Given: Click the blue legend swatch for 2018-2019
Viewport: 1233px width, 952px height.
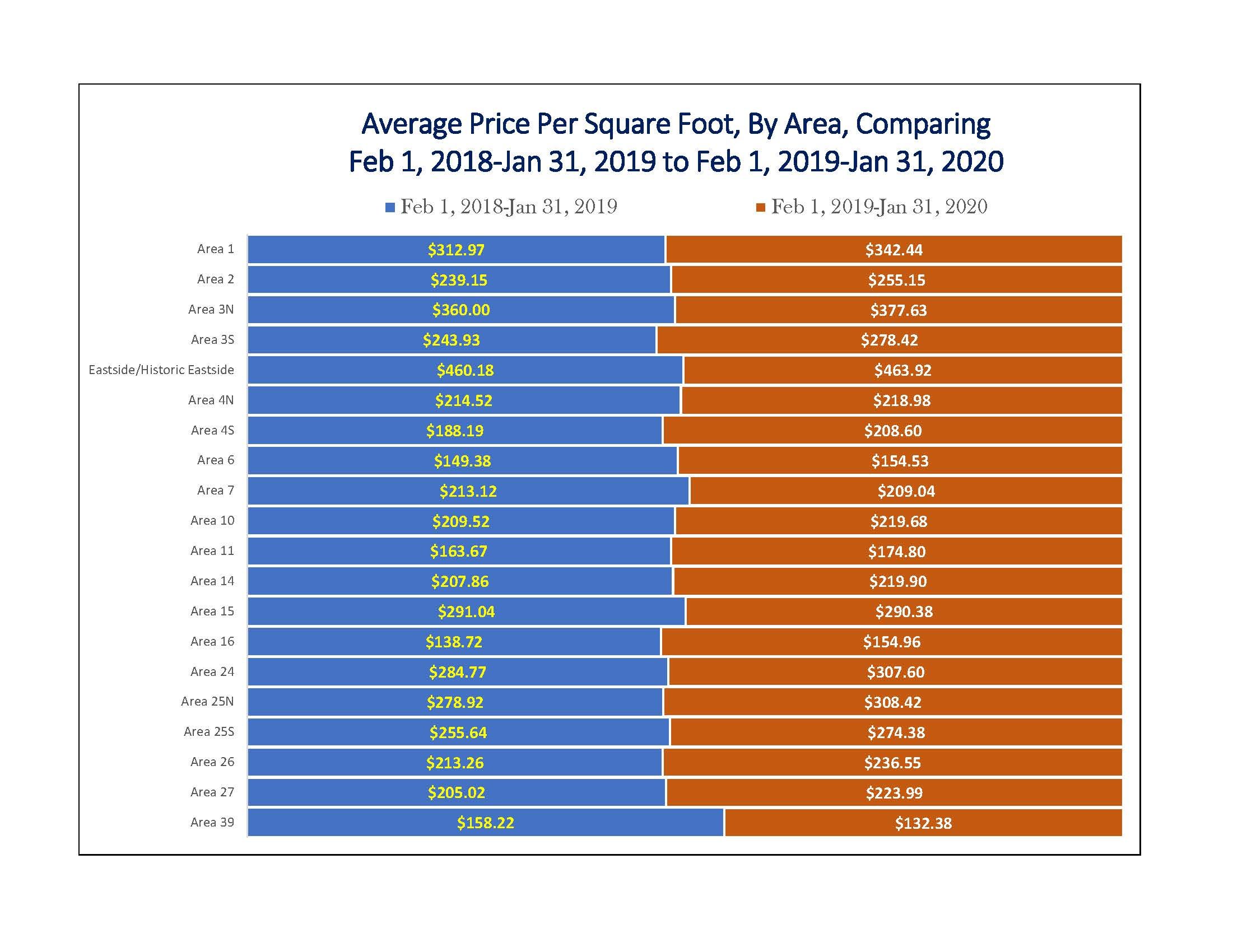Looking at the screenshot, I should pos(389,208).
